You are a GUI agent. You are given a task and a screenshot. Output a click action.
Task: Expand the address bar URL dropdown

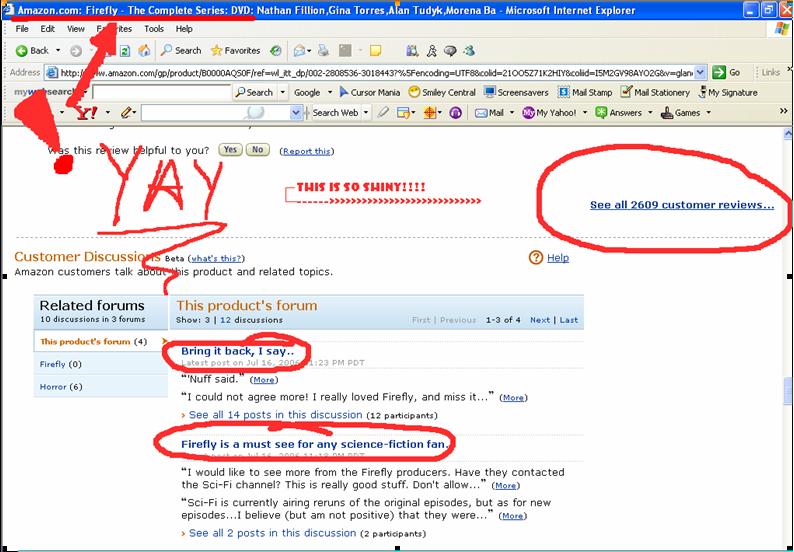[x=700, y=72]
